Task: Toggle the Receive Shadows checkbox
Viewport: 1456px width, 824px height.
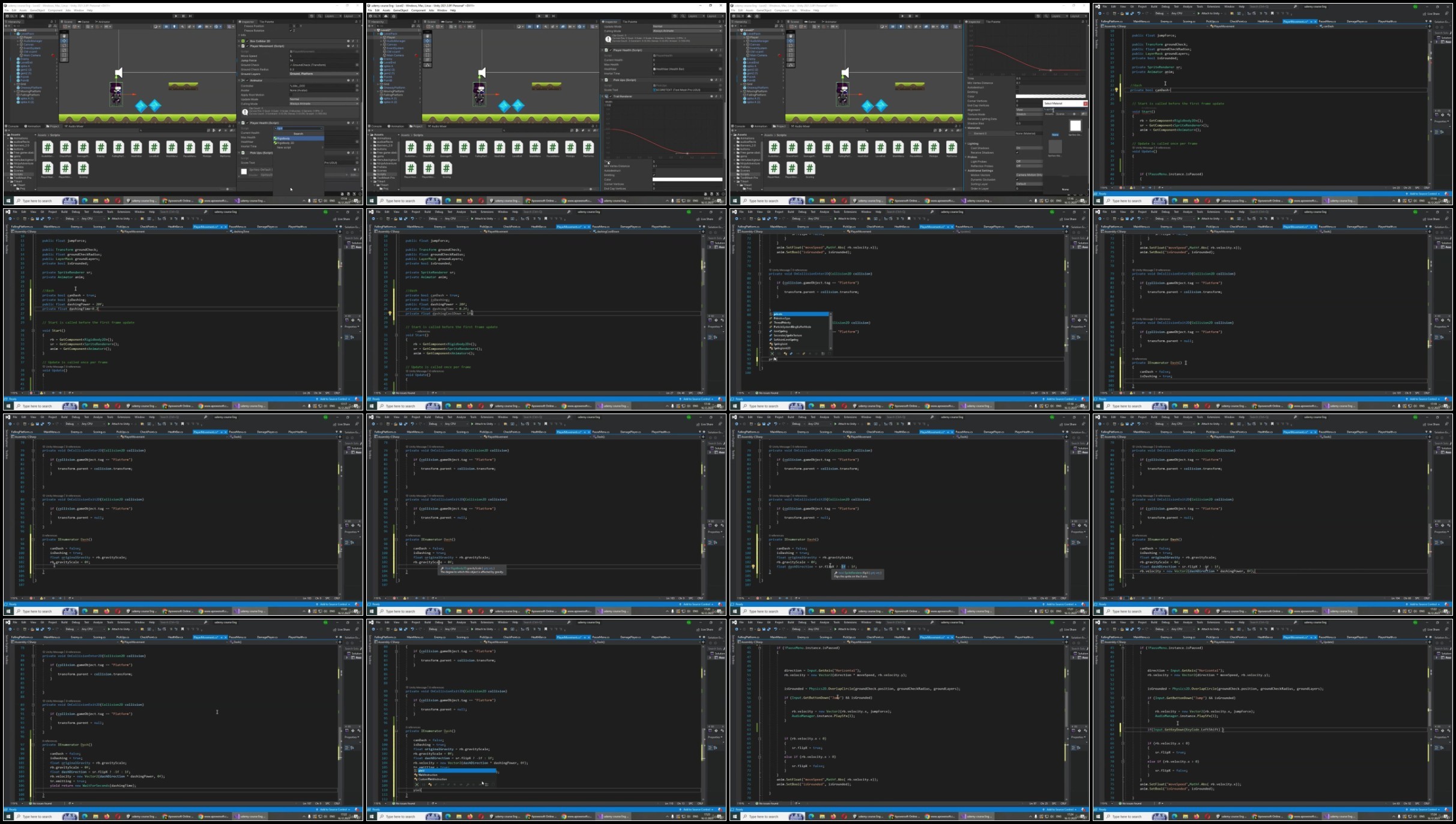Action: pos(1017,152)
